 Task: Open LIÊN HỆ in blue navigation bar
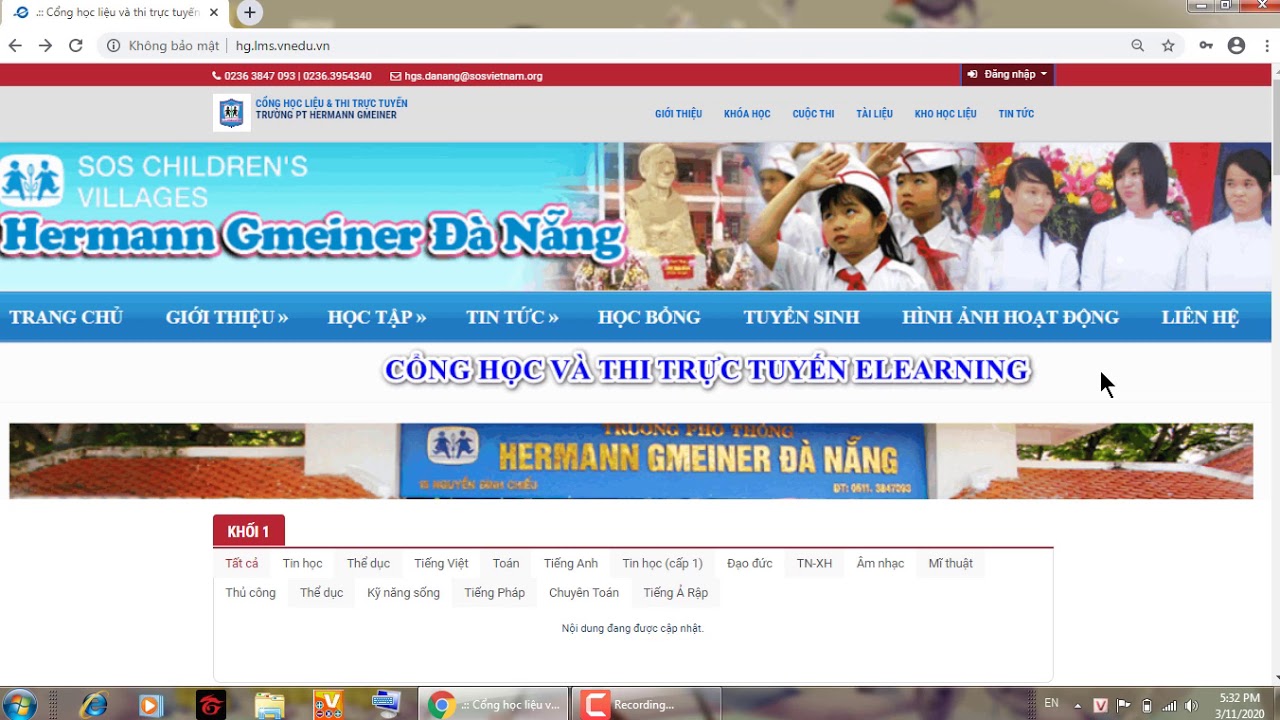[x=1200, y=317]
